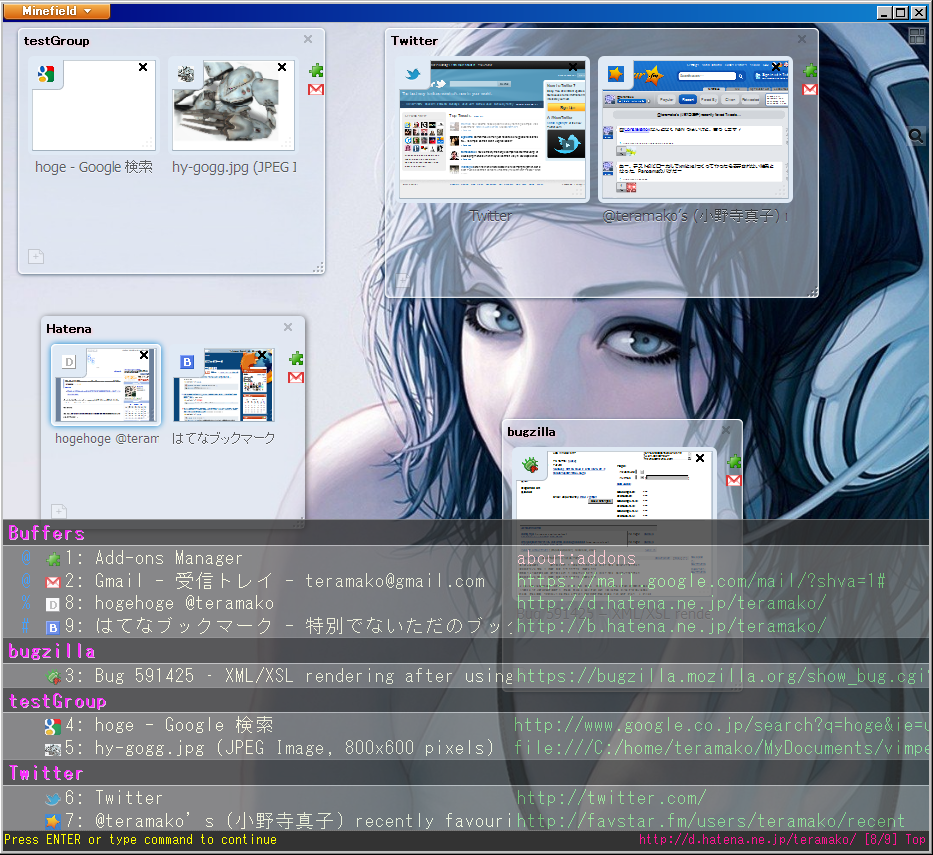Image resolution: width=933 pixels, height=855 pixels.
Task: Select buffer 3: Bug 591425 row
Action: [466, 676]
